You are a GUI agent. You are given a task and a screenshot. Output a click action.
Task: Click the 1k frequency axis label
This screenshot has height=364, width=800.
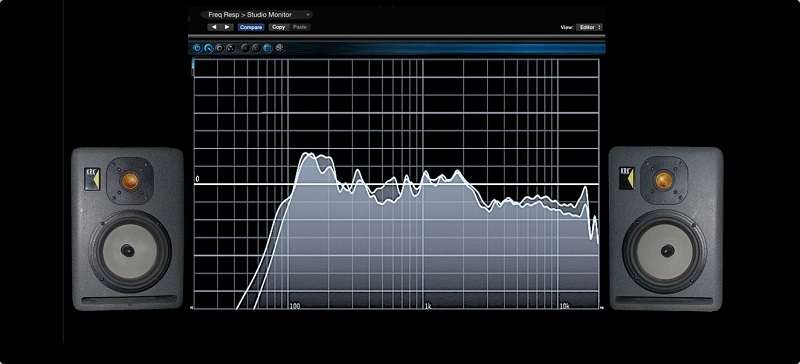pos(428,306)
